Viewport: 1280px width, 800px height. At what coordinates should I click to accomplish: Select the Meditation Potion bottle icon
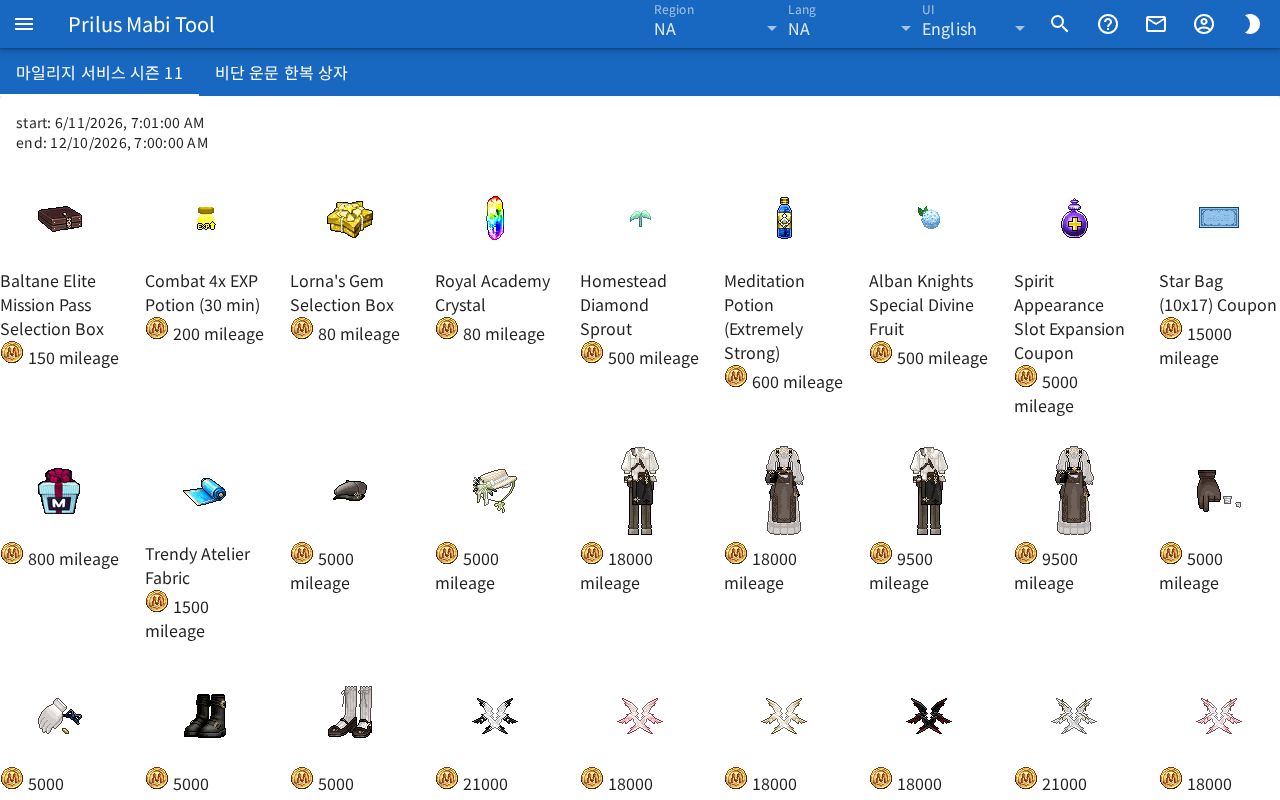tap(784, 217)
